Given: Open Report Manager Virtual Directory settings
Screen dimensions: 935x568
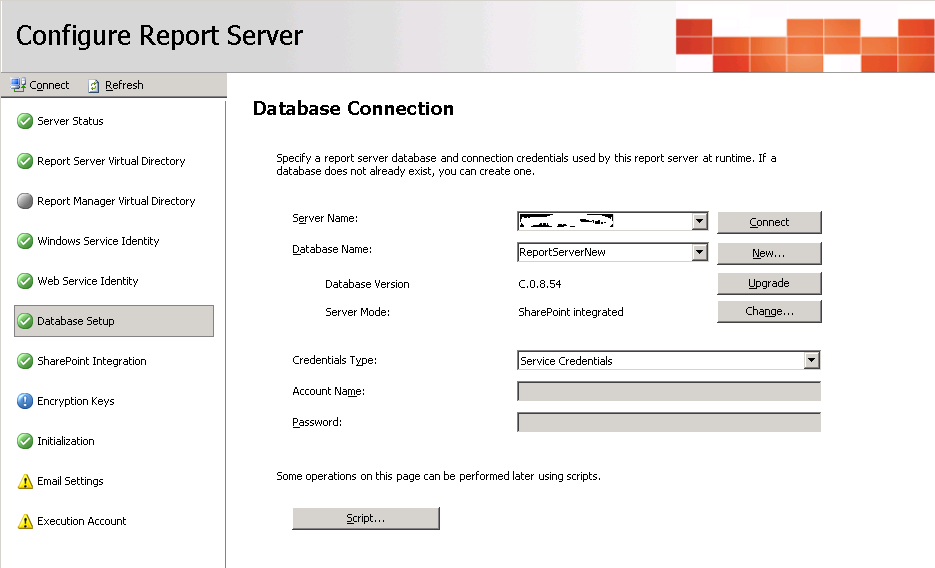Looking at the screenshot, I should [116, 201].
